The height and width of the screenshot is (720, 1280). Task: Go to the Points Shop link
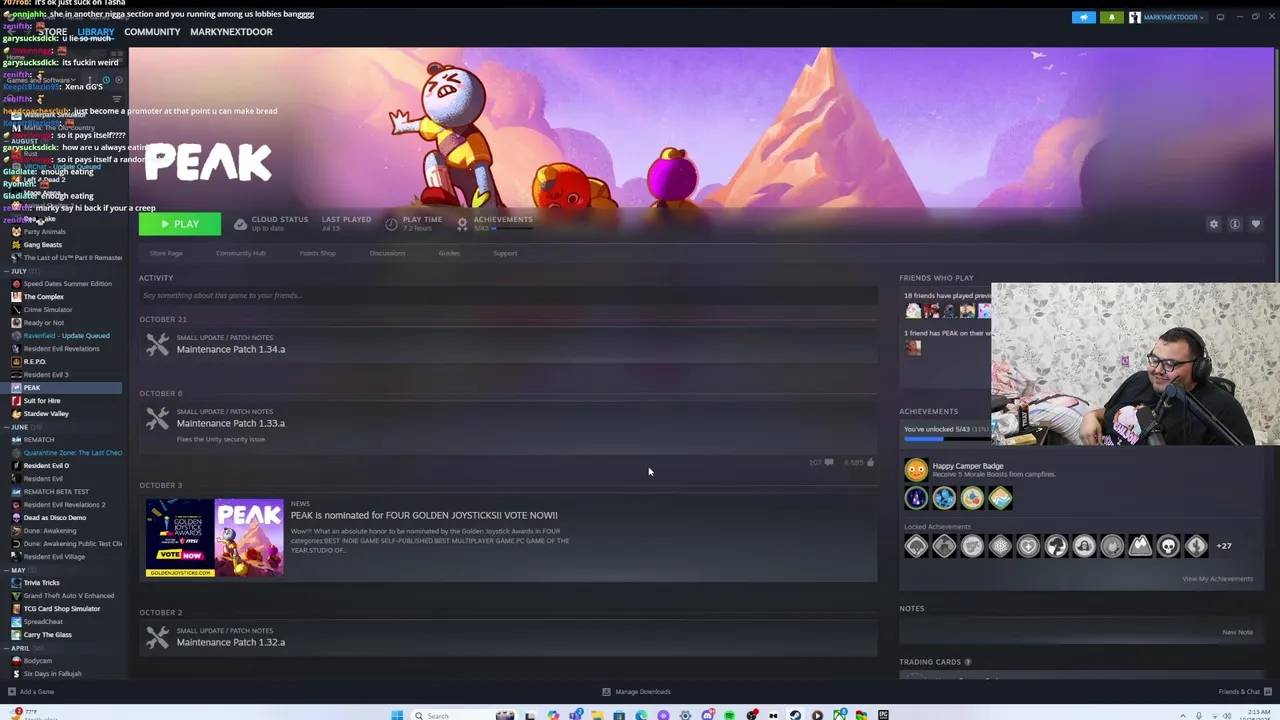[318, 253]
